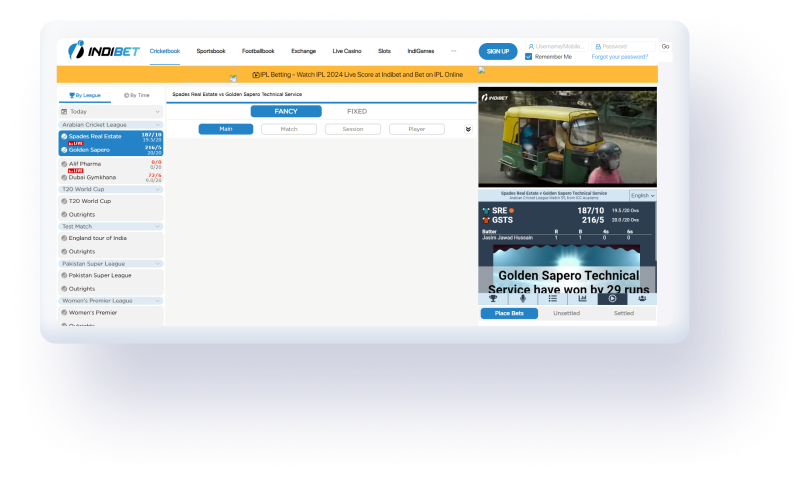The width and height of the screenshot is (810, 484).
Task: Select the Match filter button
Action: (289, 129)
